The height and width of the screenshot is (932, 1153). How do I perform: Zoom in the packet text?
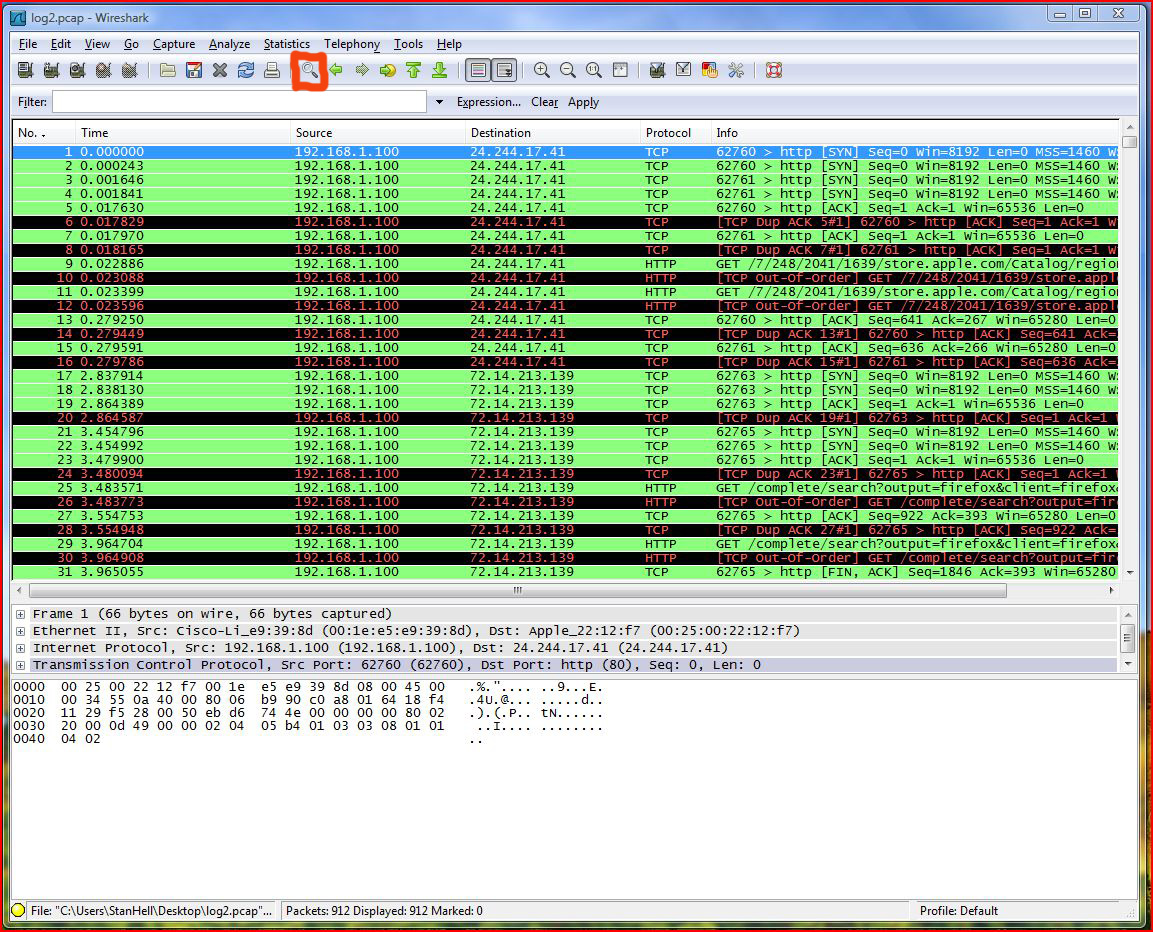point(542,71)
